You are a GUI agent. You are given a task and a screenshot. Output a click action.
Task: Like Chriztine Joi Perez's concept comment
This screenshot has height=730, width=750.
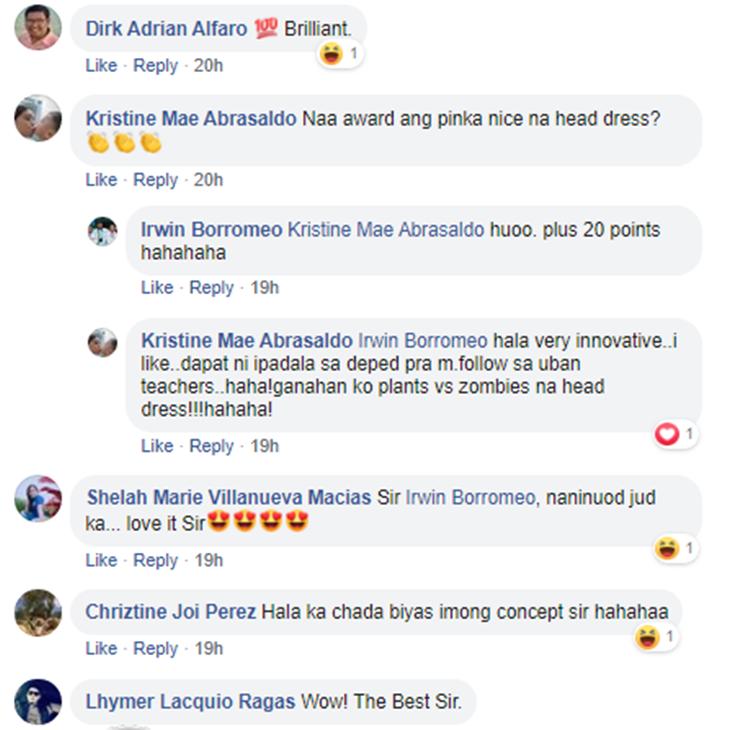[x=101, y=649]
